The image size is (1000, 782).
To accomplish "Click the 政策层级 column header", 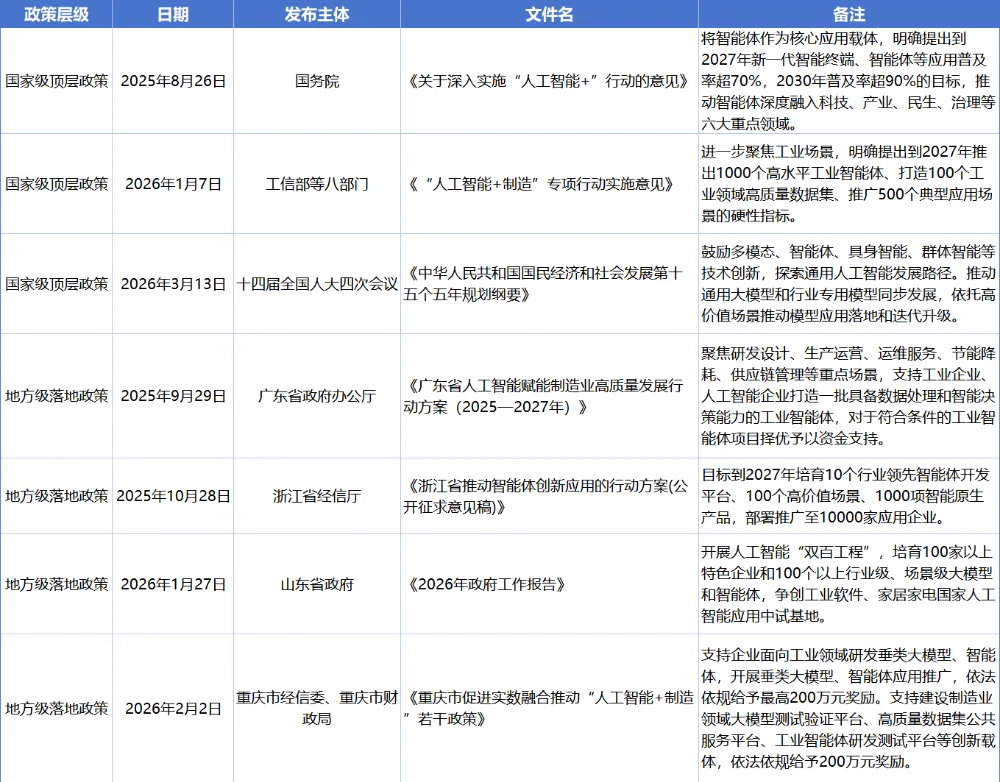I will (x=56, y=14).
